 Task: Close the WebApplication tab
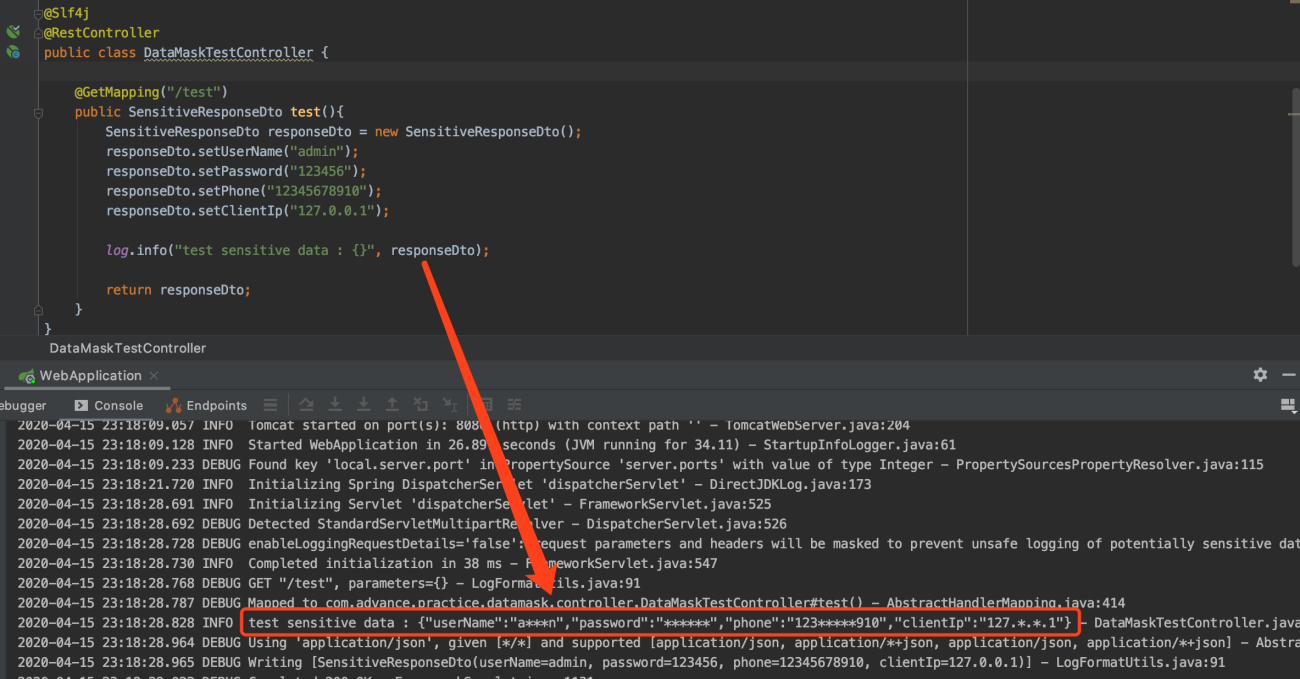click(x=154, y=376)
